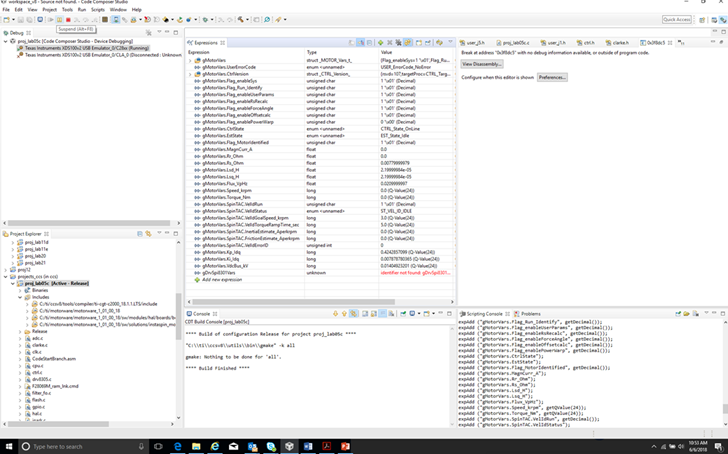Image resolution: width=728 pixels, height=454 pixels.
Task: Expand the proj_lab11d project node
Action: coord(13,242)
